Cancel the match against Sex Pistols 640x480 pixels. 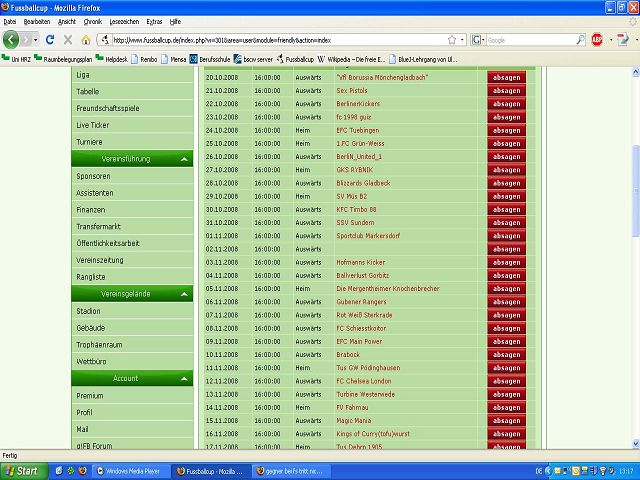(x=505, y=90)
